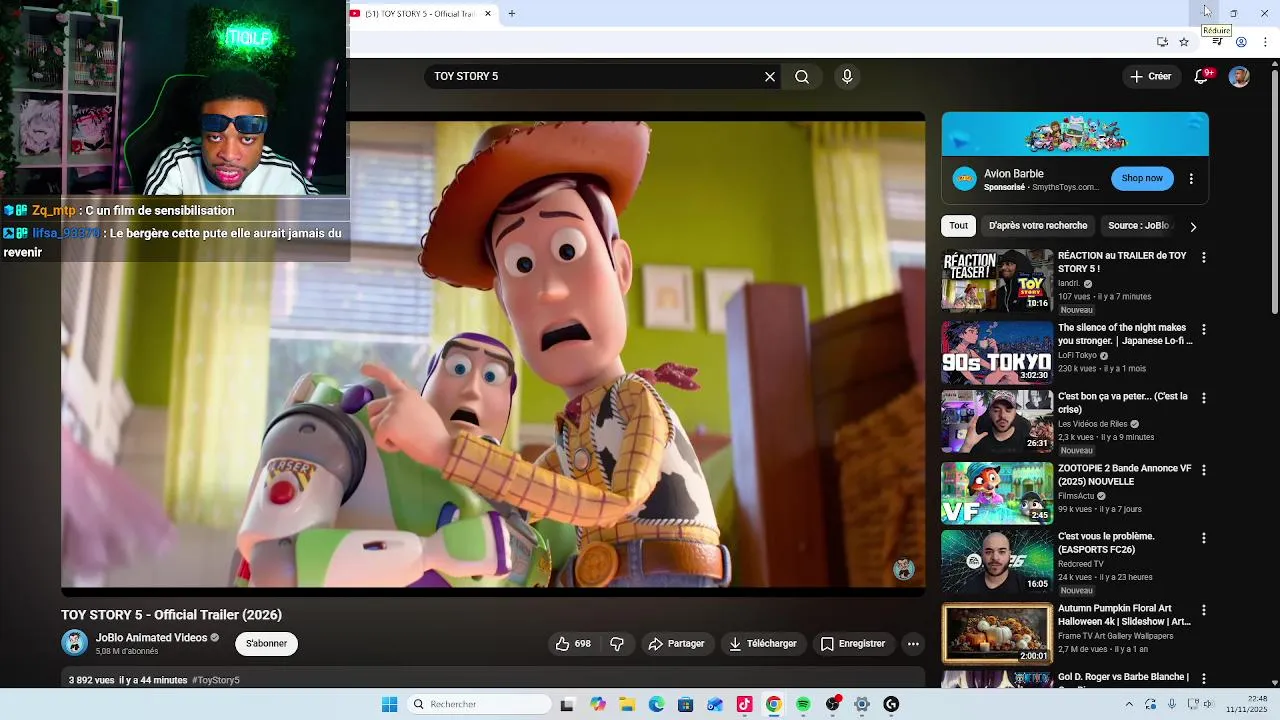Open YouTube notifications bell
The image size is (1280, 720).
coord(1202,76)
